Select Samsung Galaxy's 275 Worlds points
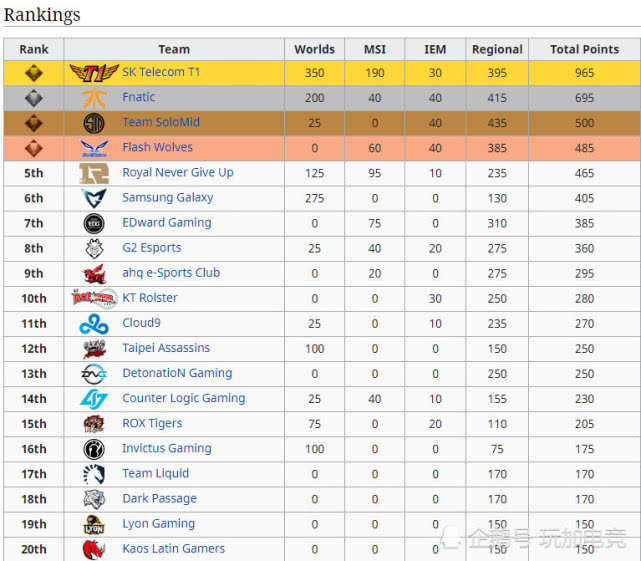Screen dimensions: 641x561 [314, 198]
